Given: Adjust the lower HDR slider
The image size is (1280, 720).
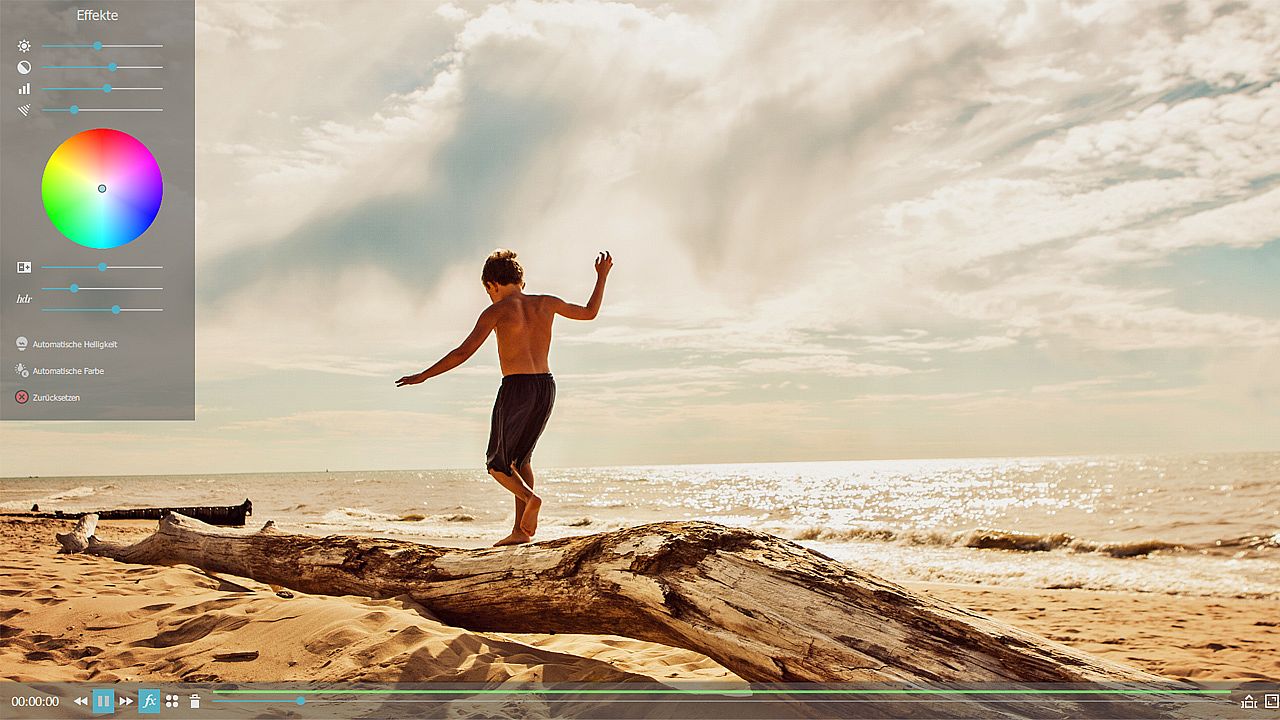Looking at the screenshot, I should [102, 309].
